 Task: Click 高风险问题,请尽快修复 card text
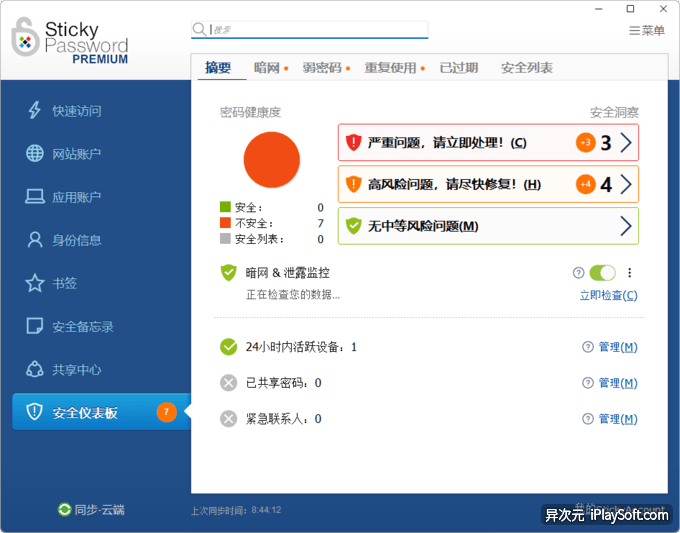click(x=454, y=184)
